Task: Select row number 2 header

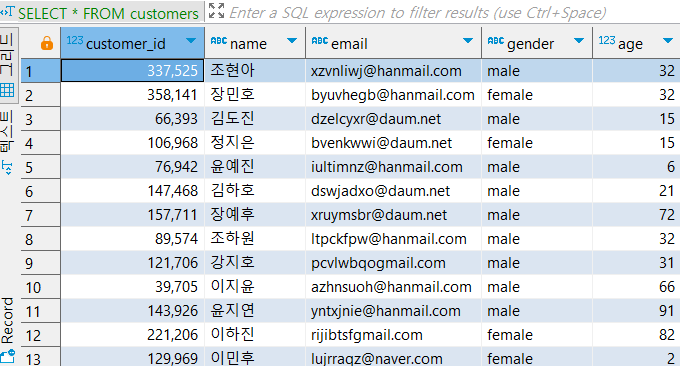Action: tap(41, 95)
